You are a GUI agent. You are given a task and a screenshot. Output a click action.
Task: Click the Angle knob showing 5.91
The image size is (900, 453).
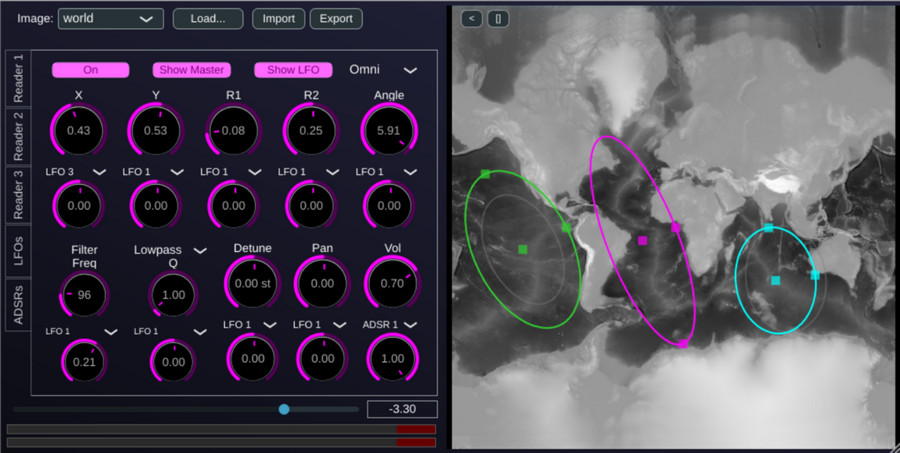click(389, 130)
